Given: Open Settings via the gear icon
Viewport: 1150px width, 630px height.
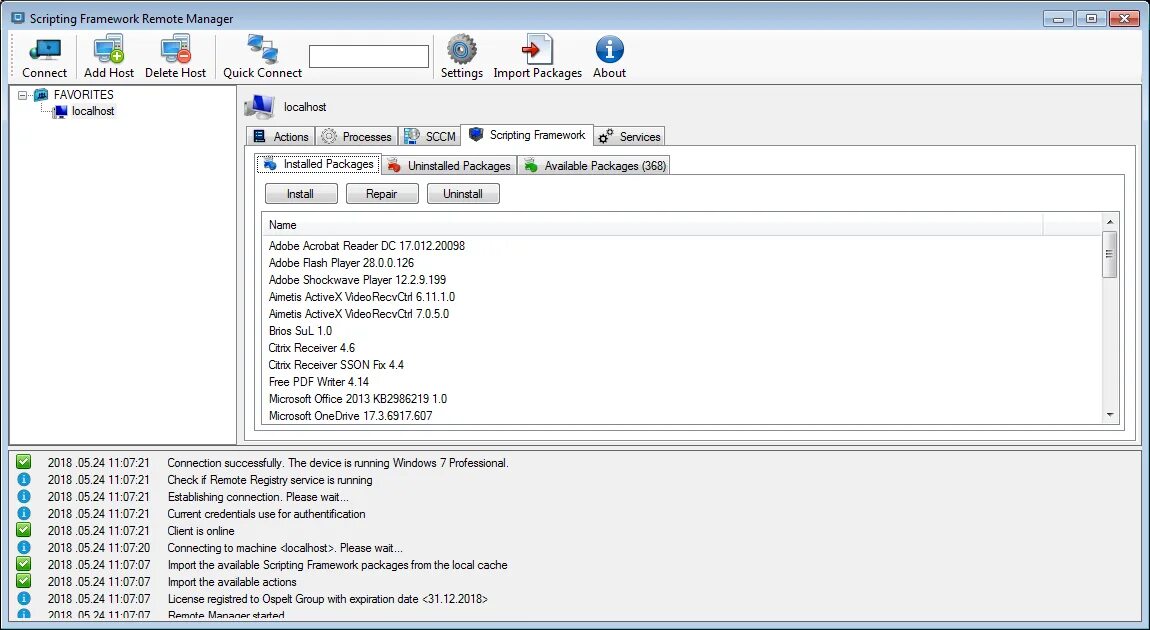Looking at the screenshot, I should click(x=461, y=50).
